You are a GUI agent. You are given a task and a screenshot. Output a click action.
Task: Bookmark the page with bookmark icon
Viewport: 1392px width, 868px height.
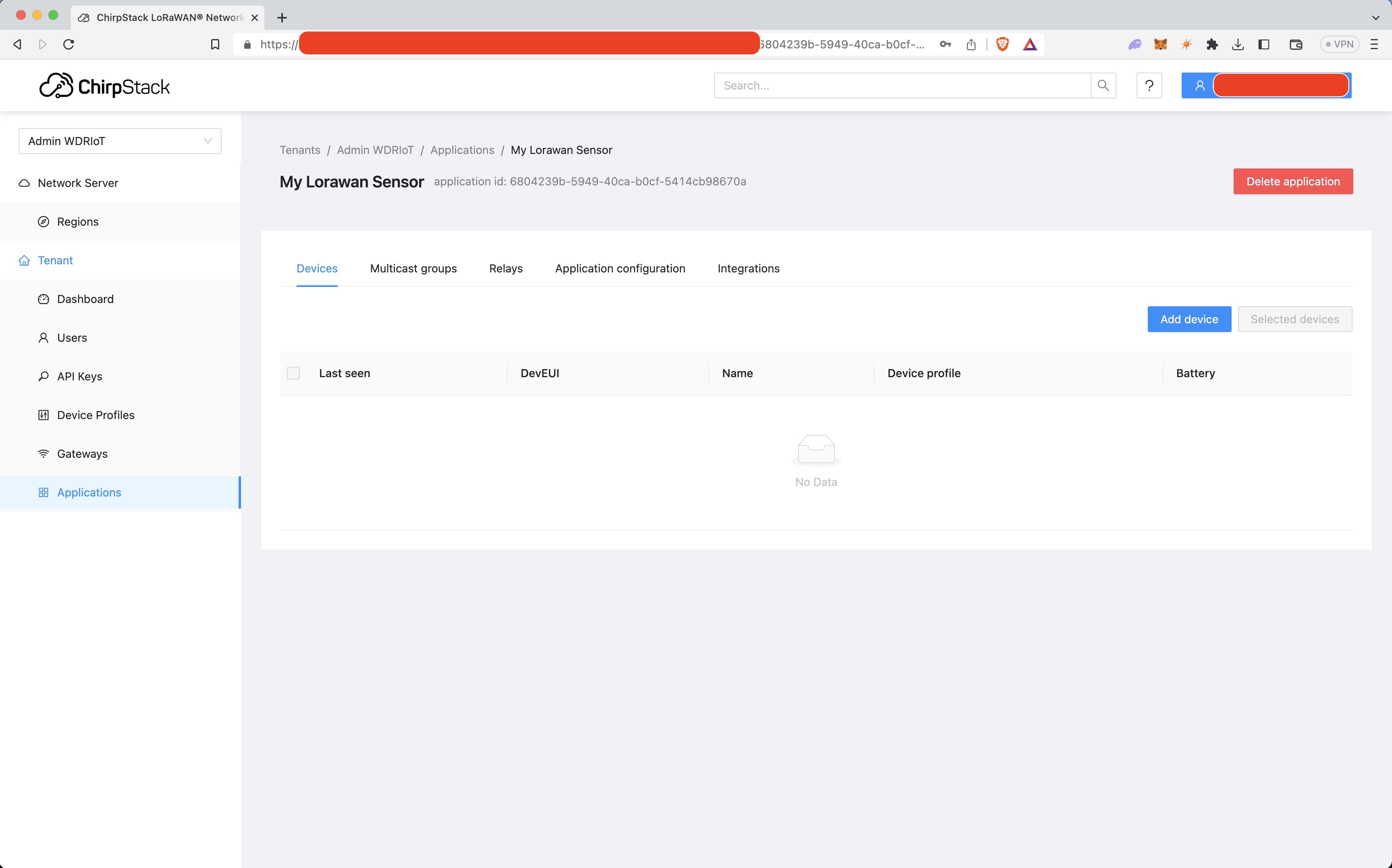[215, 44]
